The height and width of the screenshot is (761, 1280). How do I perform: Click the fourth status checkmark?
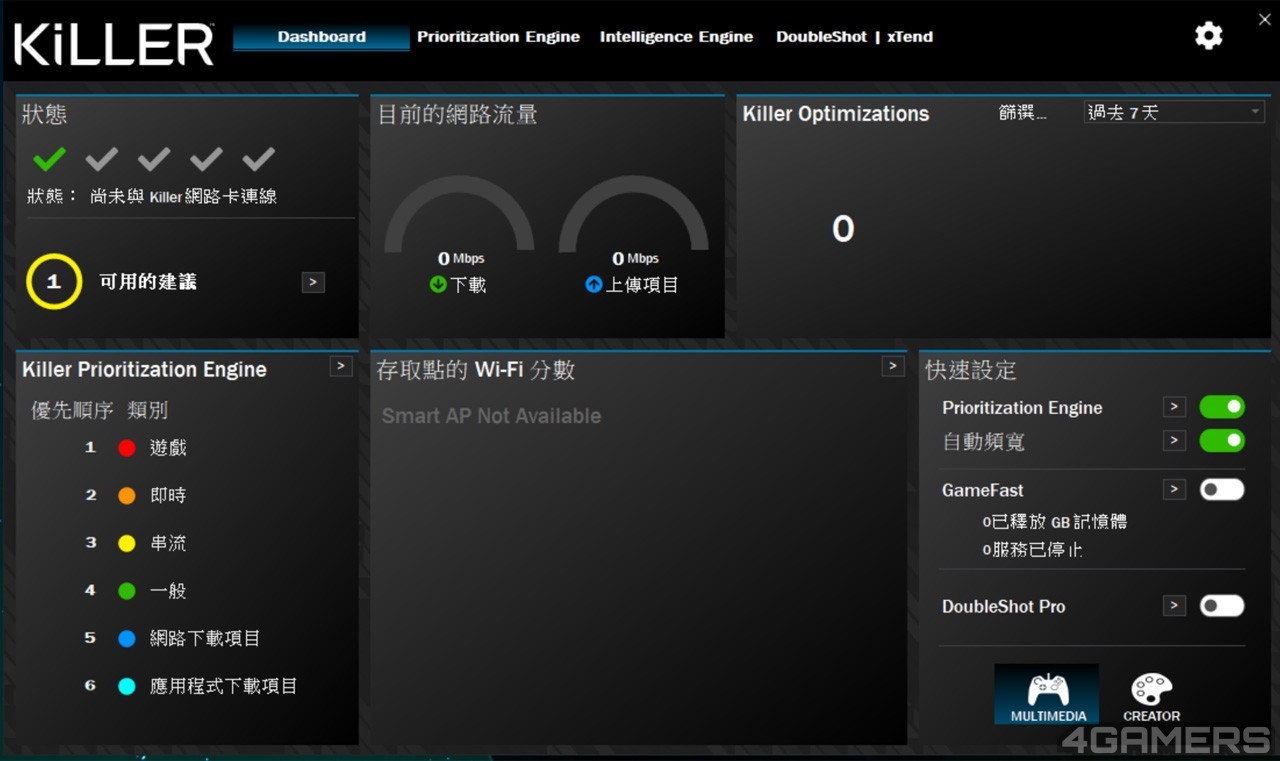pos(206,158)
